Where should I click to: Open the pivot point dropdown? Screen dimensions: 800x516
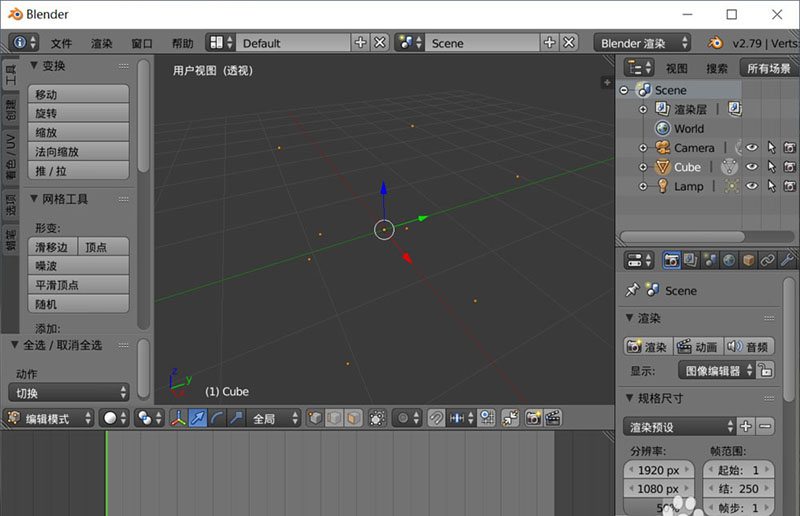pyautogui.click(x=149, y=419)
